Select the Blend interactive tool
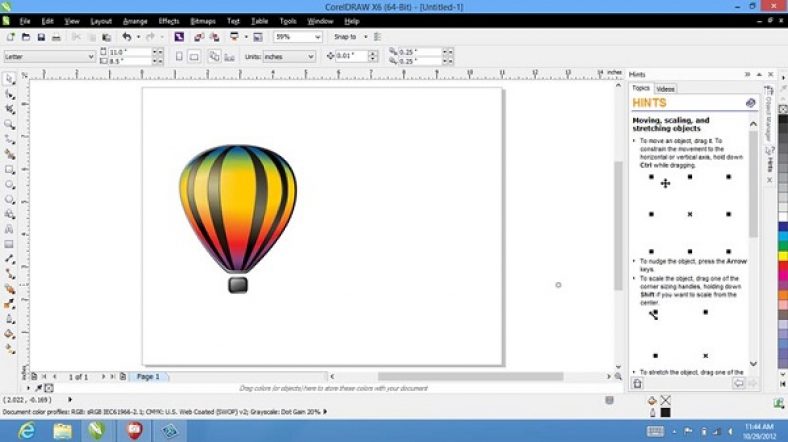The width and height of the screenshot is (788, 442). [9, 289]
